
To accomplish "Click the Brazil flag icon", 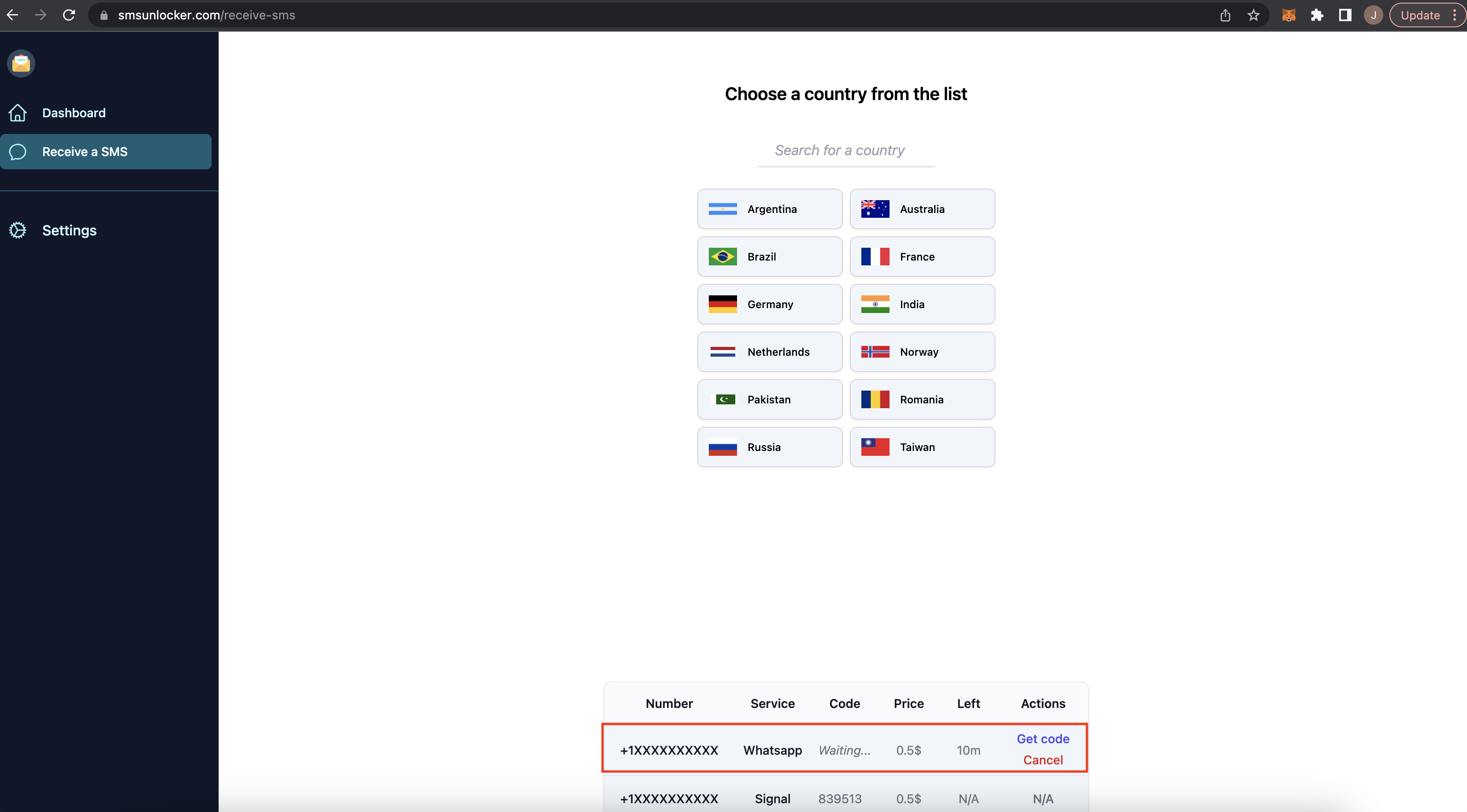I will (722, 257).
